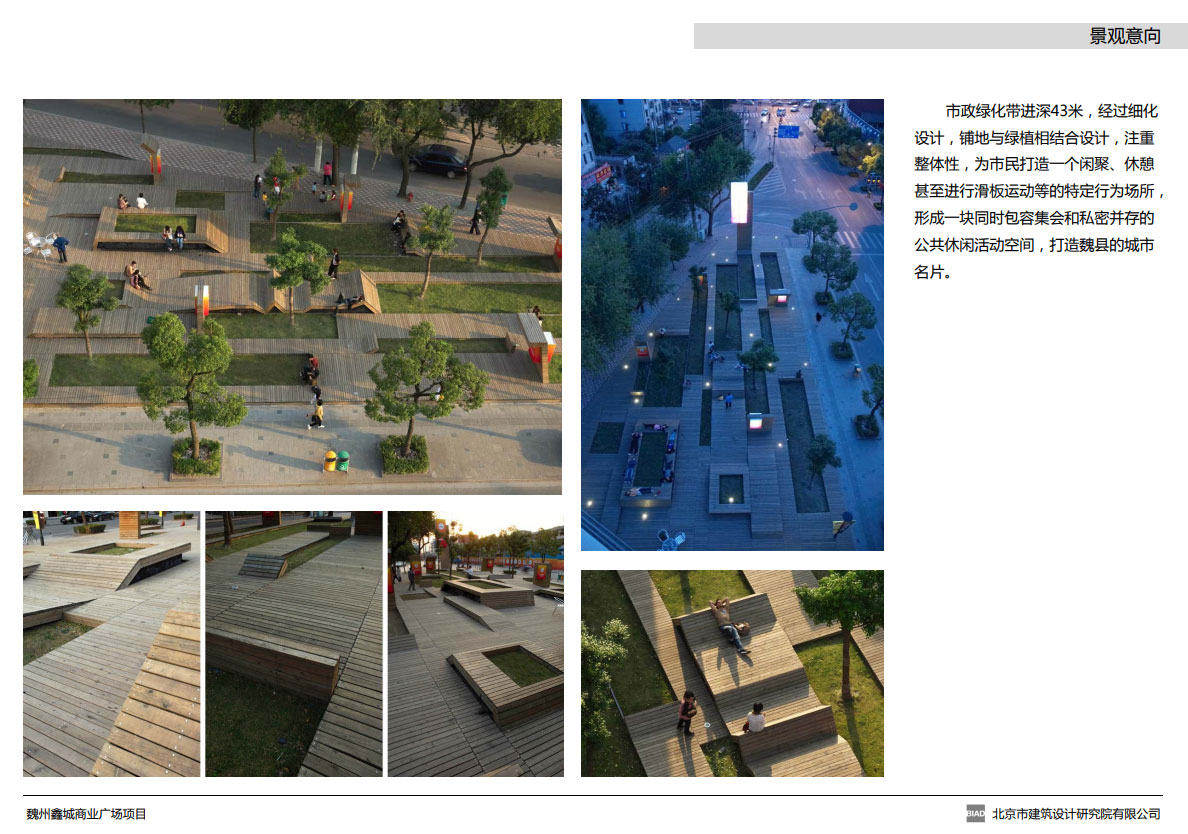The image size is (1188, 834).
Task: Select the photo of person lying on bench
Action: point(732,673)
